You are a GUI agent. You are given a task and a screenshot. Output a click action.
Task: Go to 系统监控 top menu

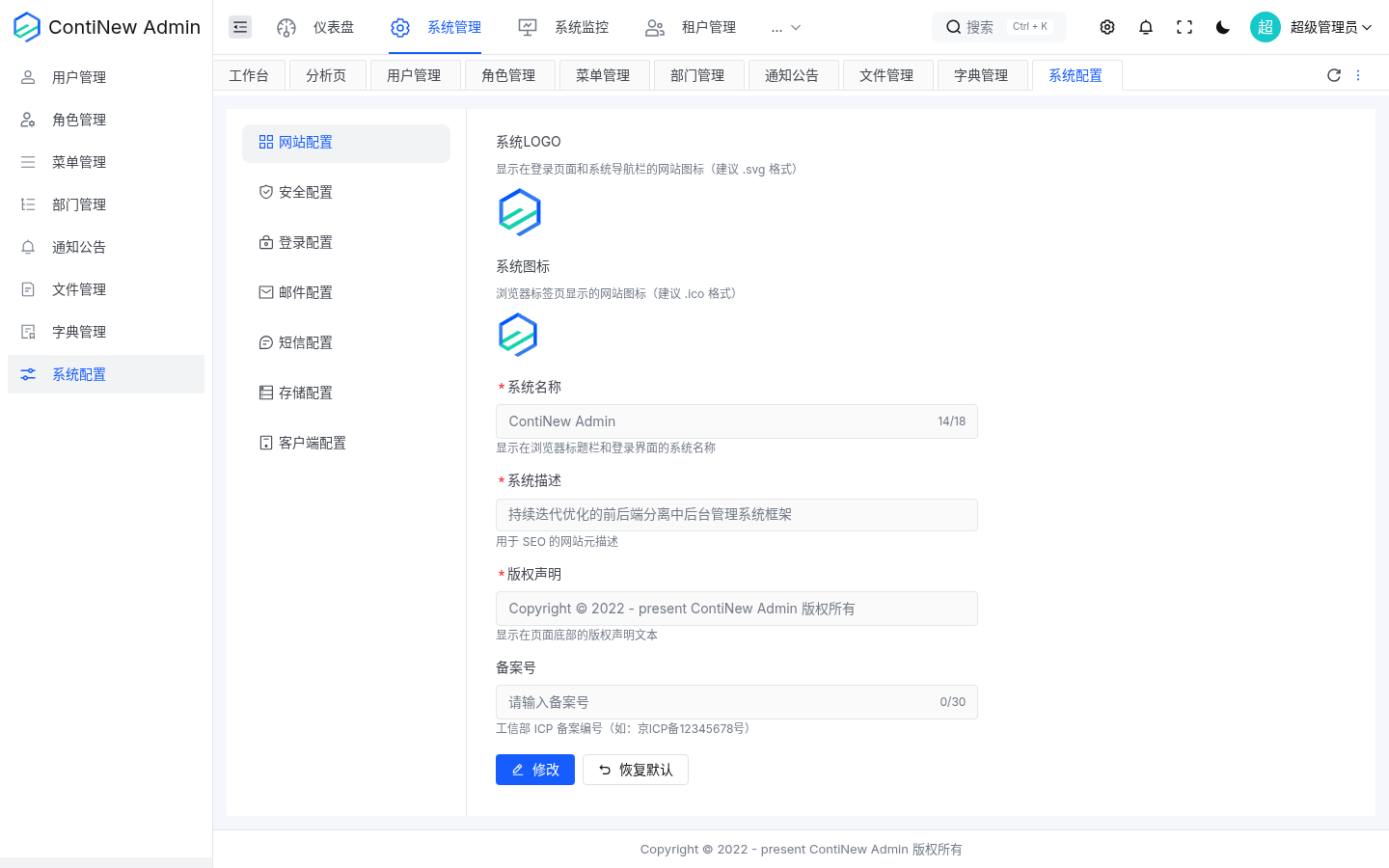[x=563, y=27]
